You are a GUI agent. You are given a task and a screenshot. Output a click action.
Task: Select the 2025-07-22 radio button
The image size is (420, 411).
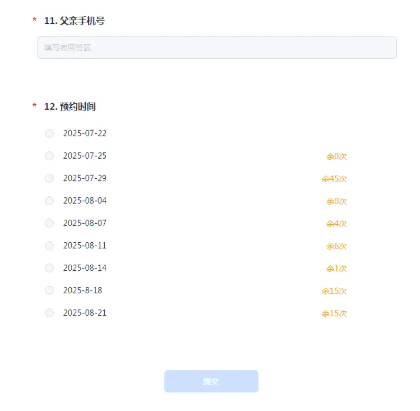(x=49, y=133)
